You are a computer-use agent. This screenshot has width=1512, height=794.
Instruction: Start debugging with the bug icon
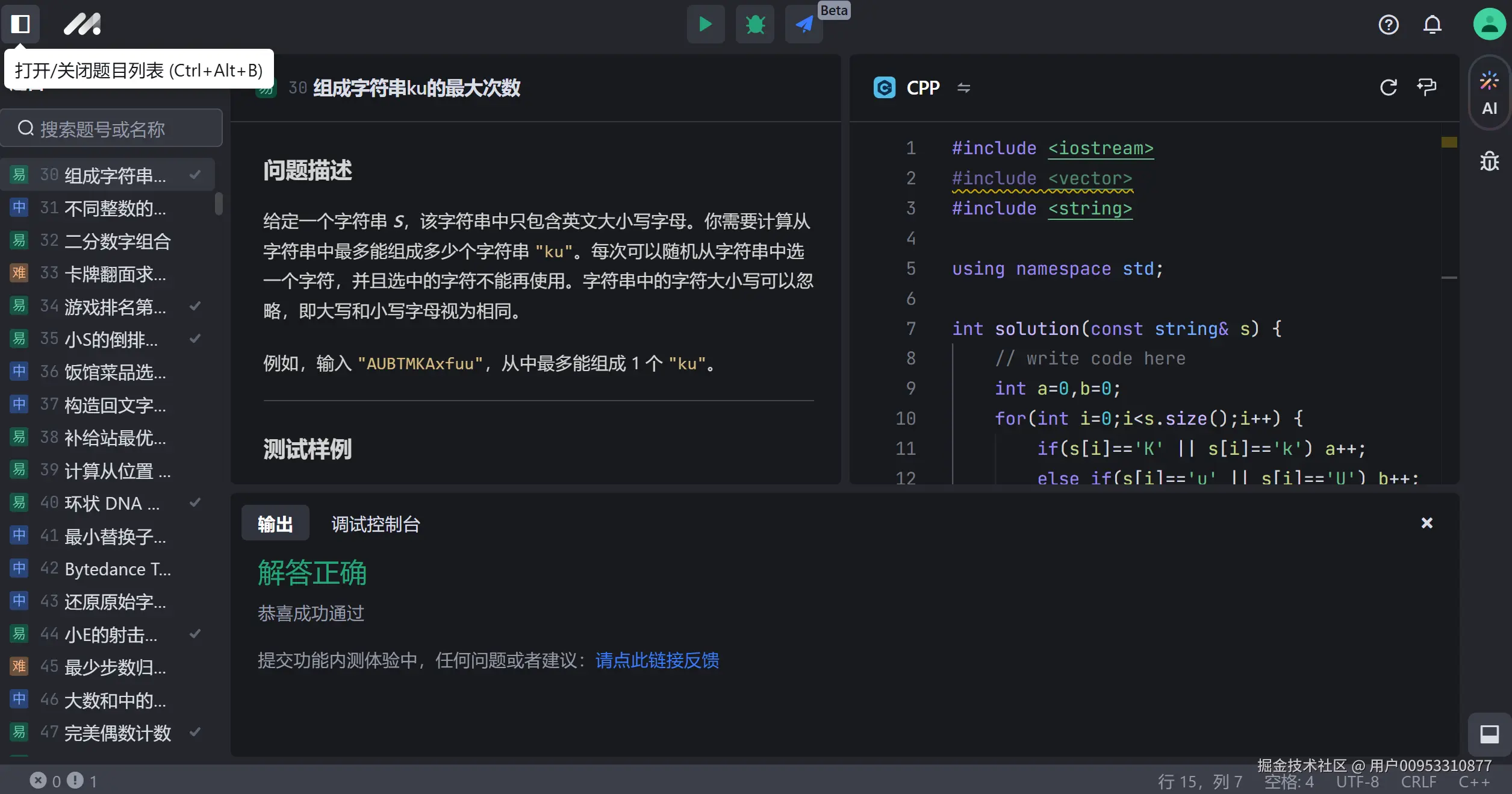[x=754, y=24]
